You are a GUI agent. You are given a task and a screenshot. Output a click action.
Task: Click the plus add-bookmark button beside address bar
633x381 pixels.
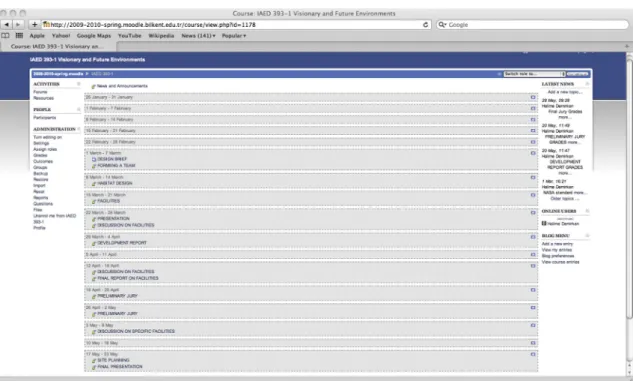[x=34, y=25]
